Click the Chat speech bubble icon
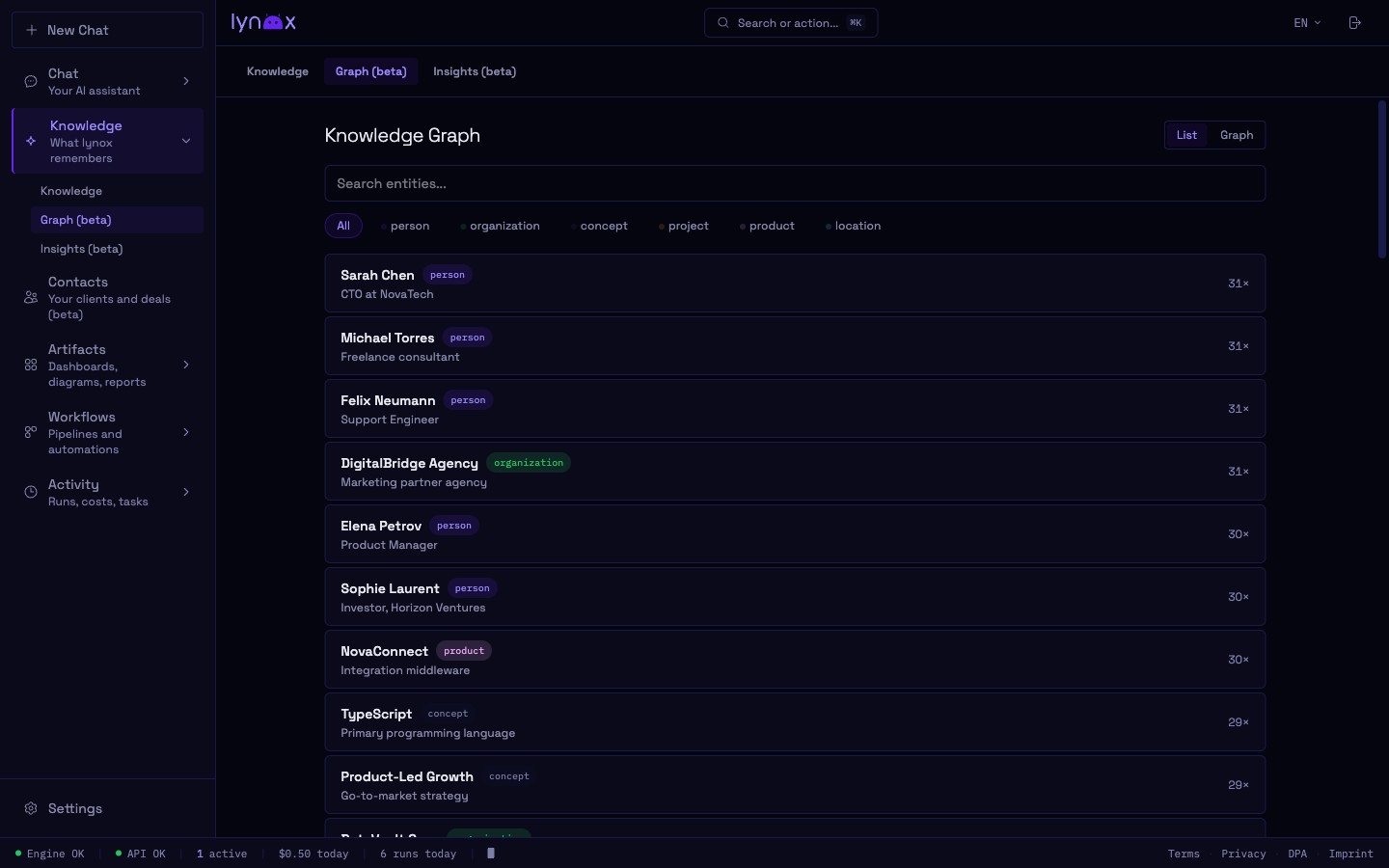Image resolution: width=1389 pixels, height=868 pixels. (x=31, y=82)
